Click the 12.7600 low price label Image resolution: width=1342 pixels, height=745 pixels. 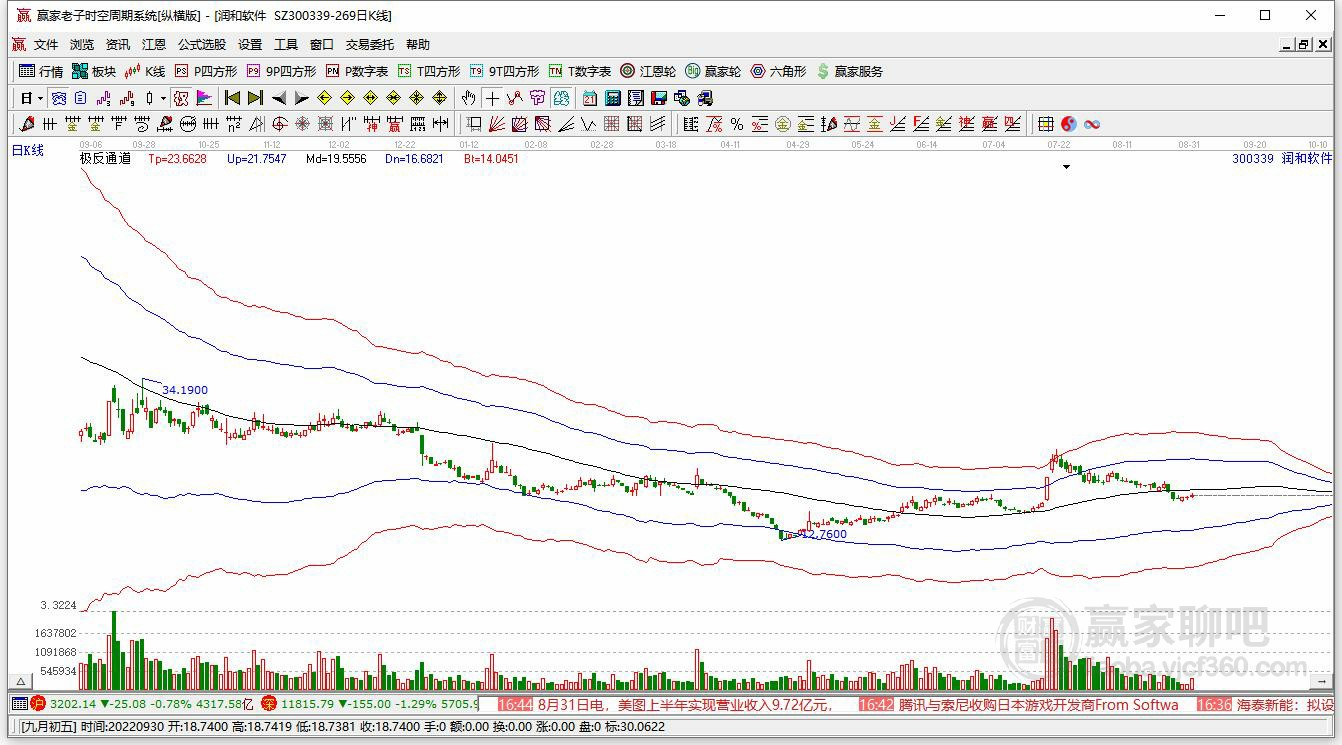tap(824, 534)
